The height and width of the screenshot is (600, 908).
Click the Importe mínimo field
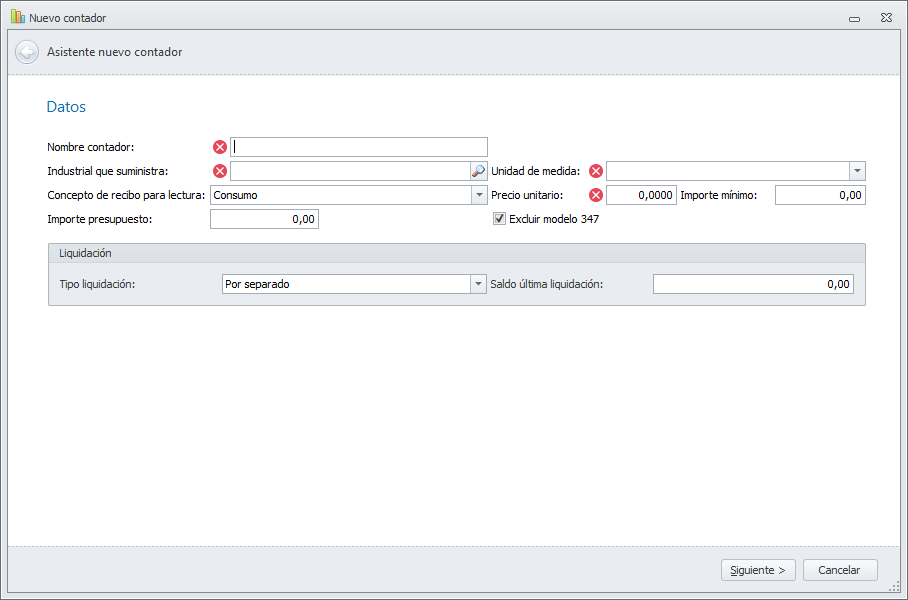pyautogui.click(x=819, y=195)
